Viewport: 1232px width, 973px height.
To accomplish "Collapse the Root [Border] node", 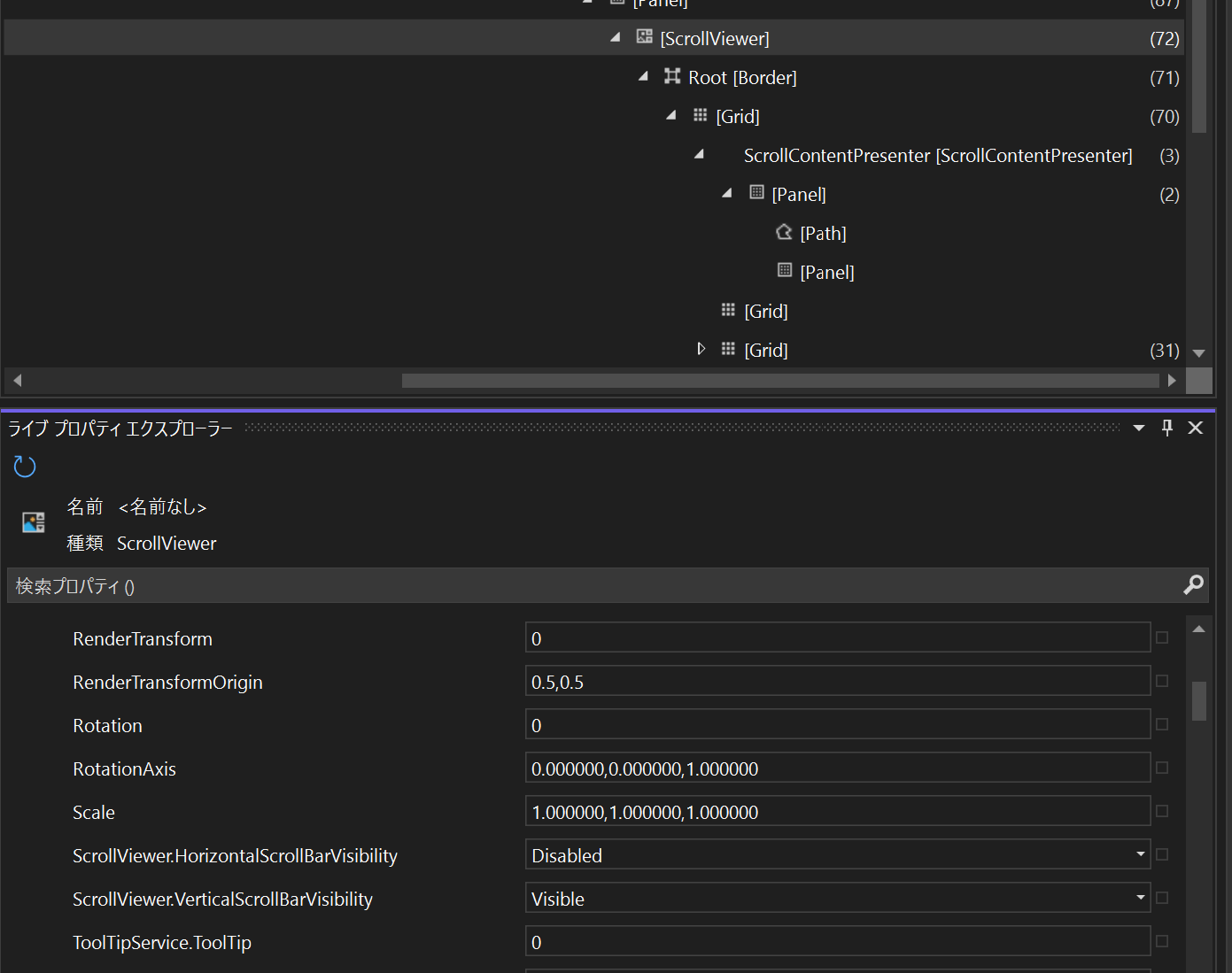I will 643,76.
